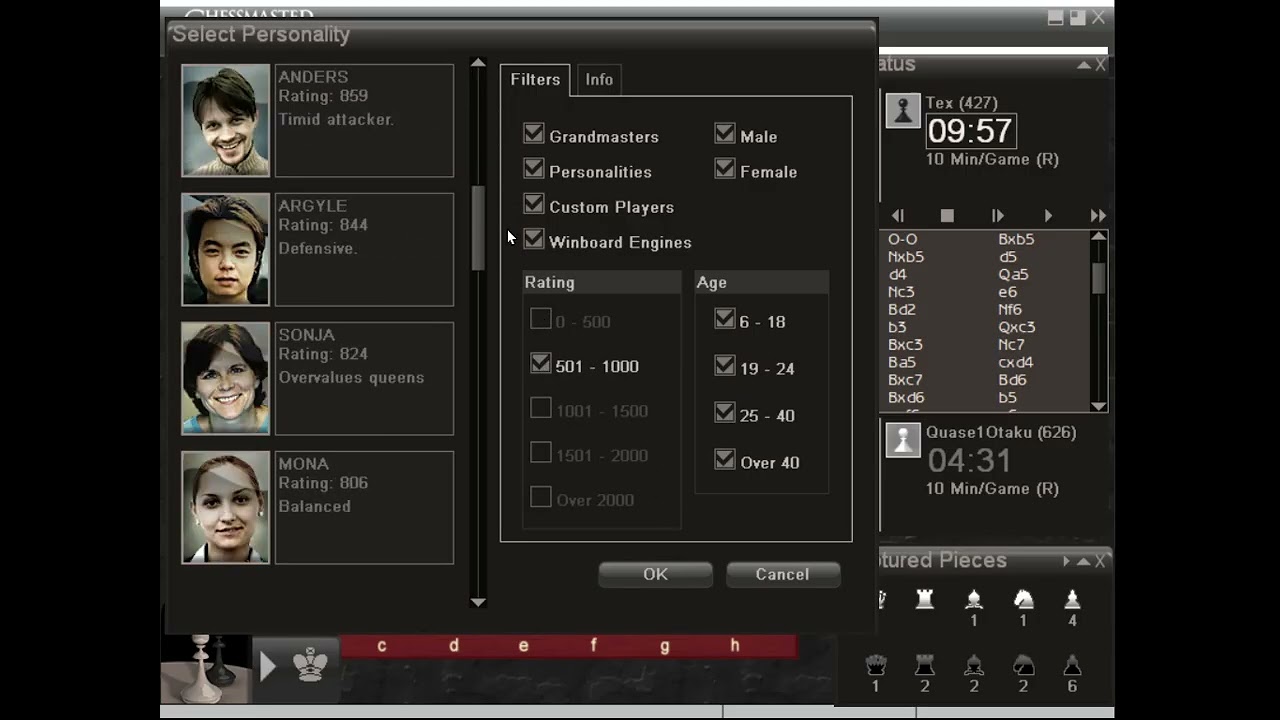Viewport: 1280px width, 720px height.
Task: Disable the Custom Players filter
Action: coord(534,204)
